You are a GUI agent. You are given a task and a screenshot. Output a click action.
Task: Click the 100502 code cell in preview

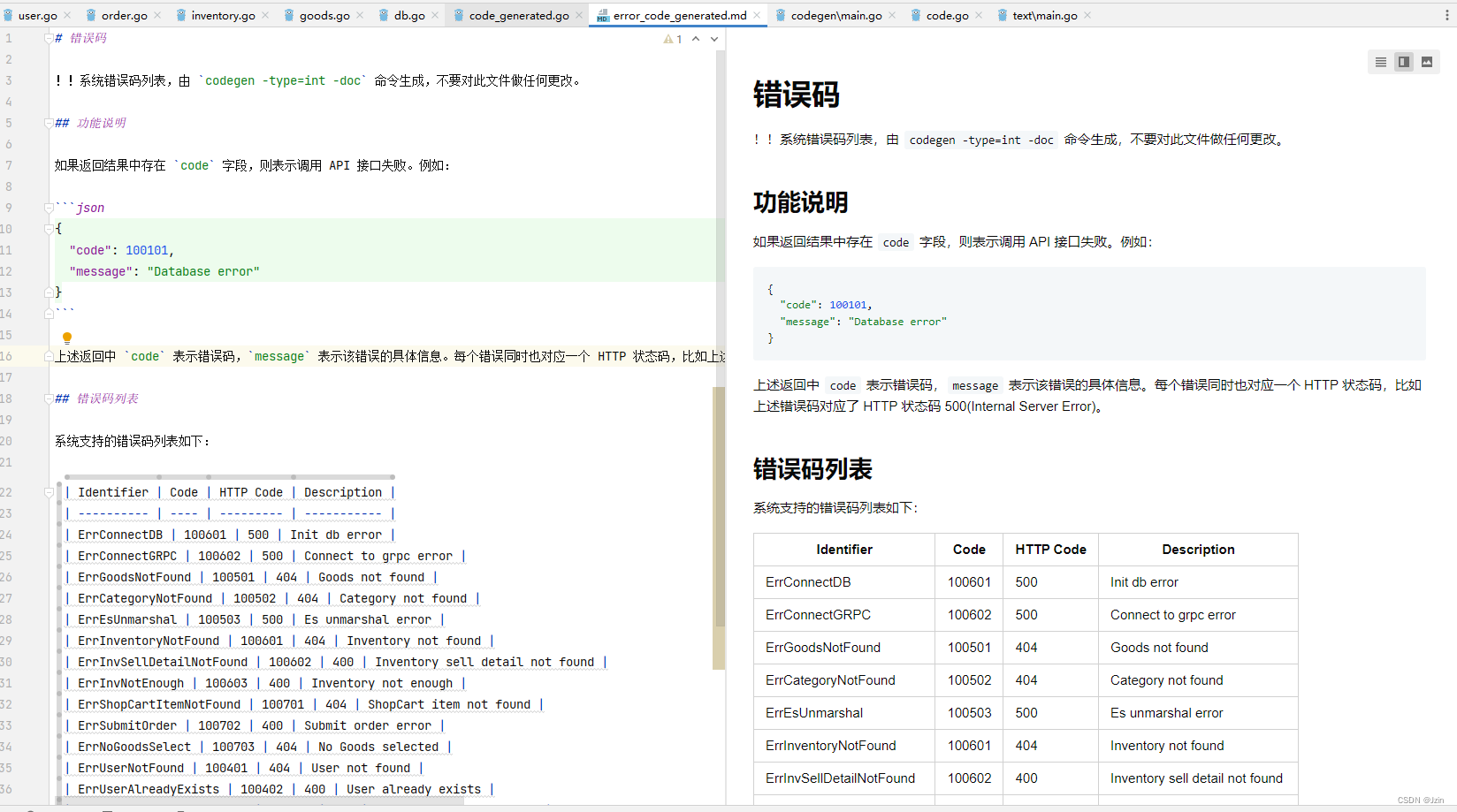coord(970,680)
